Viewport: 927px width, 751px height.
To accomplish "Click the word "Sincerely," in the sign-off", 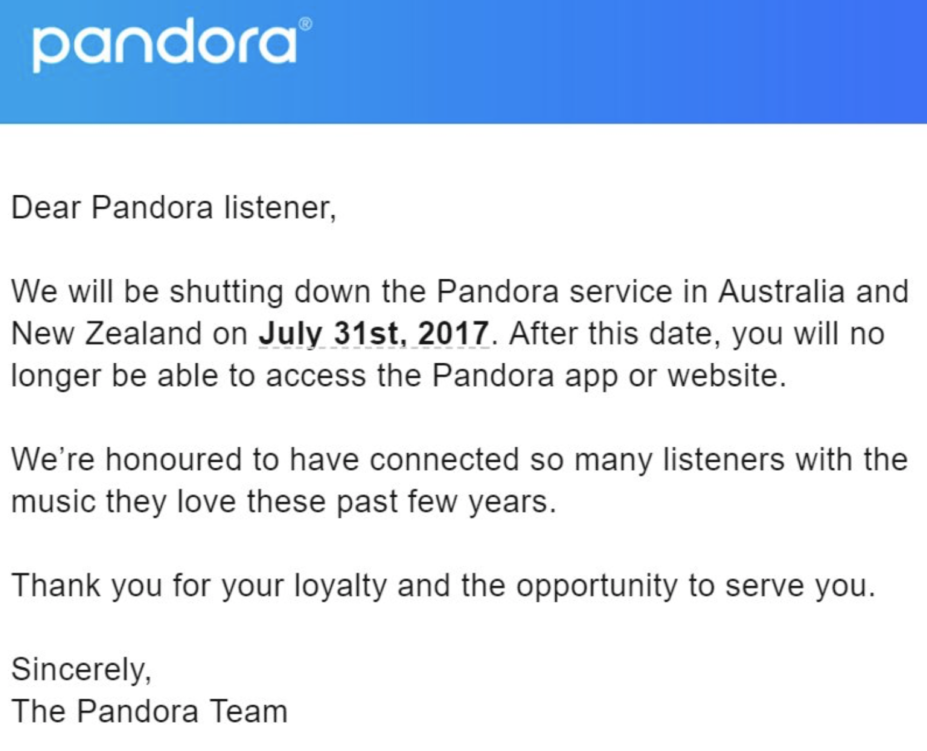I will click(81, 668).
